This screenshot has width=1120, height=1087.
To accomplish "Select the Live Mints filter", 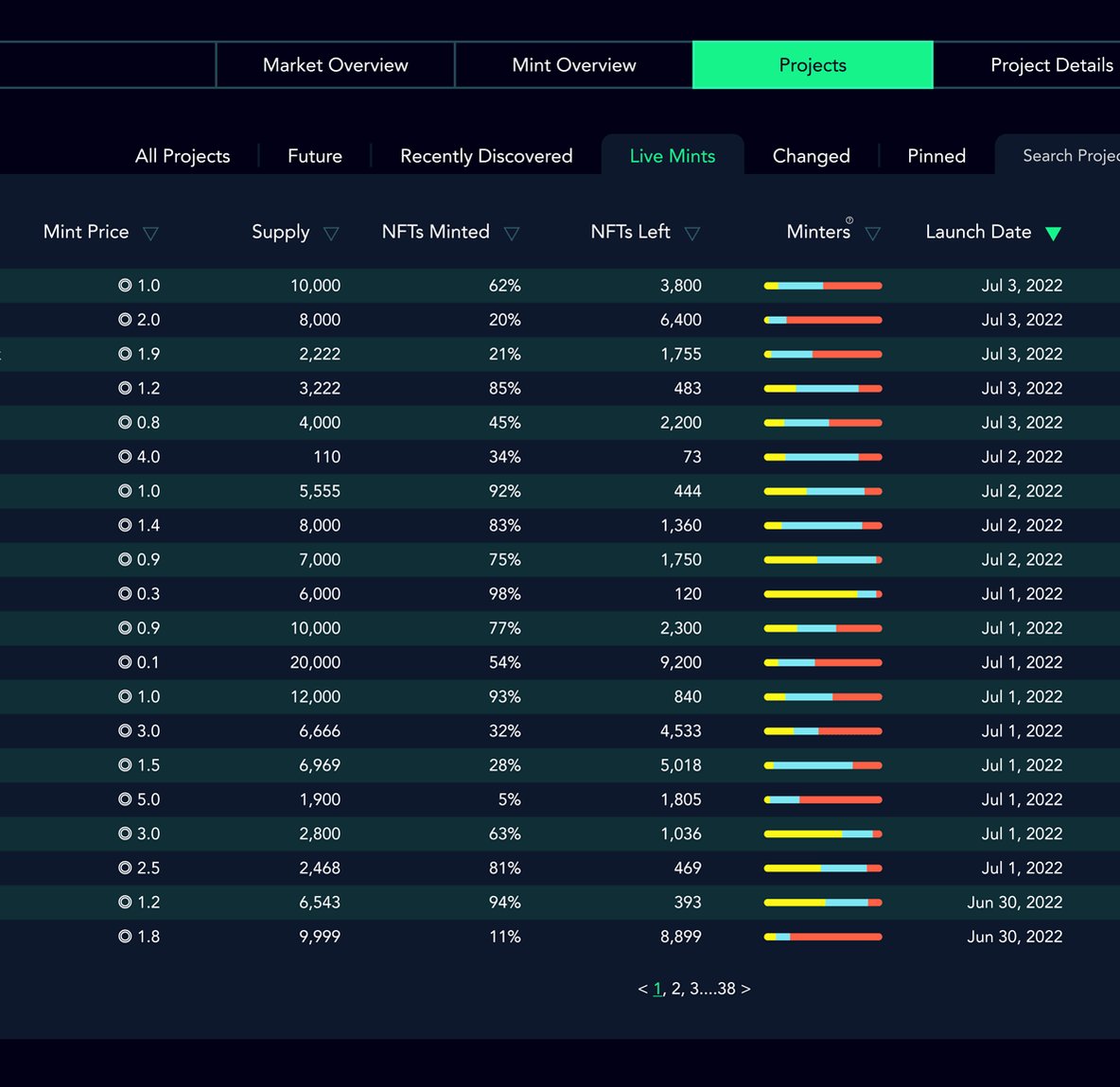I will pos(673,156).
